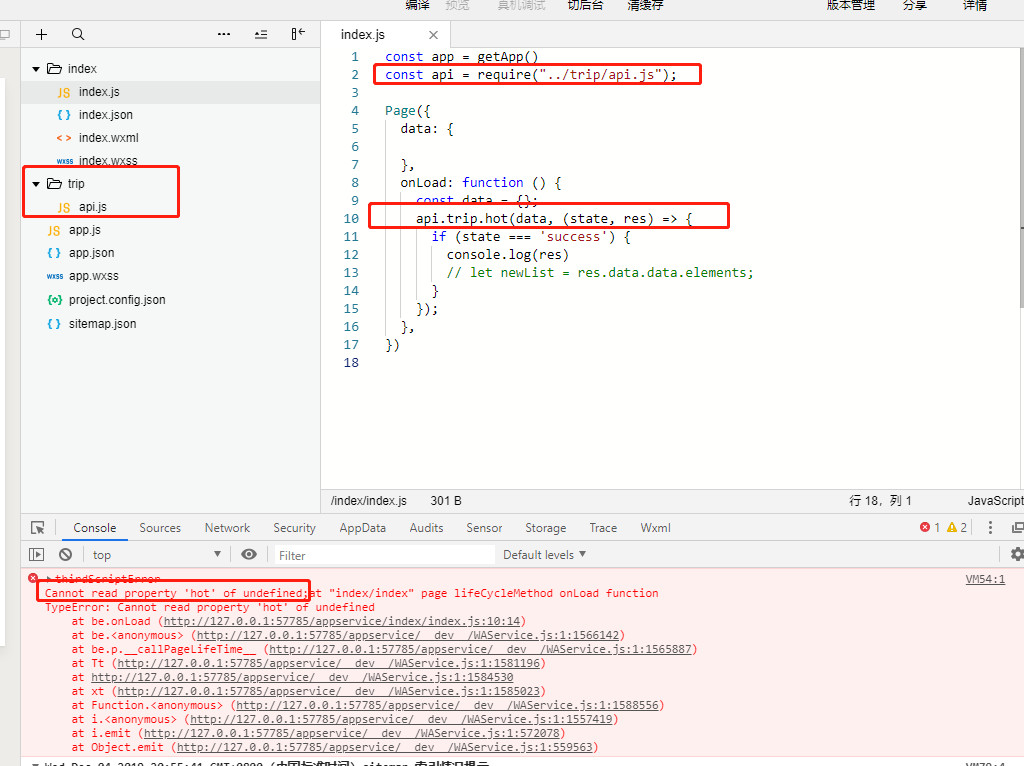The width and height of the screenshot is (1024, 766).
Task: Click the /index/index.js path in status bar
Action: (368, 501)
